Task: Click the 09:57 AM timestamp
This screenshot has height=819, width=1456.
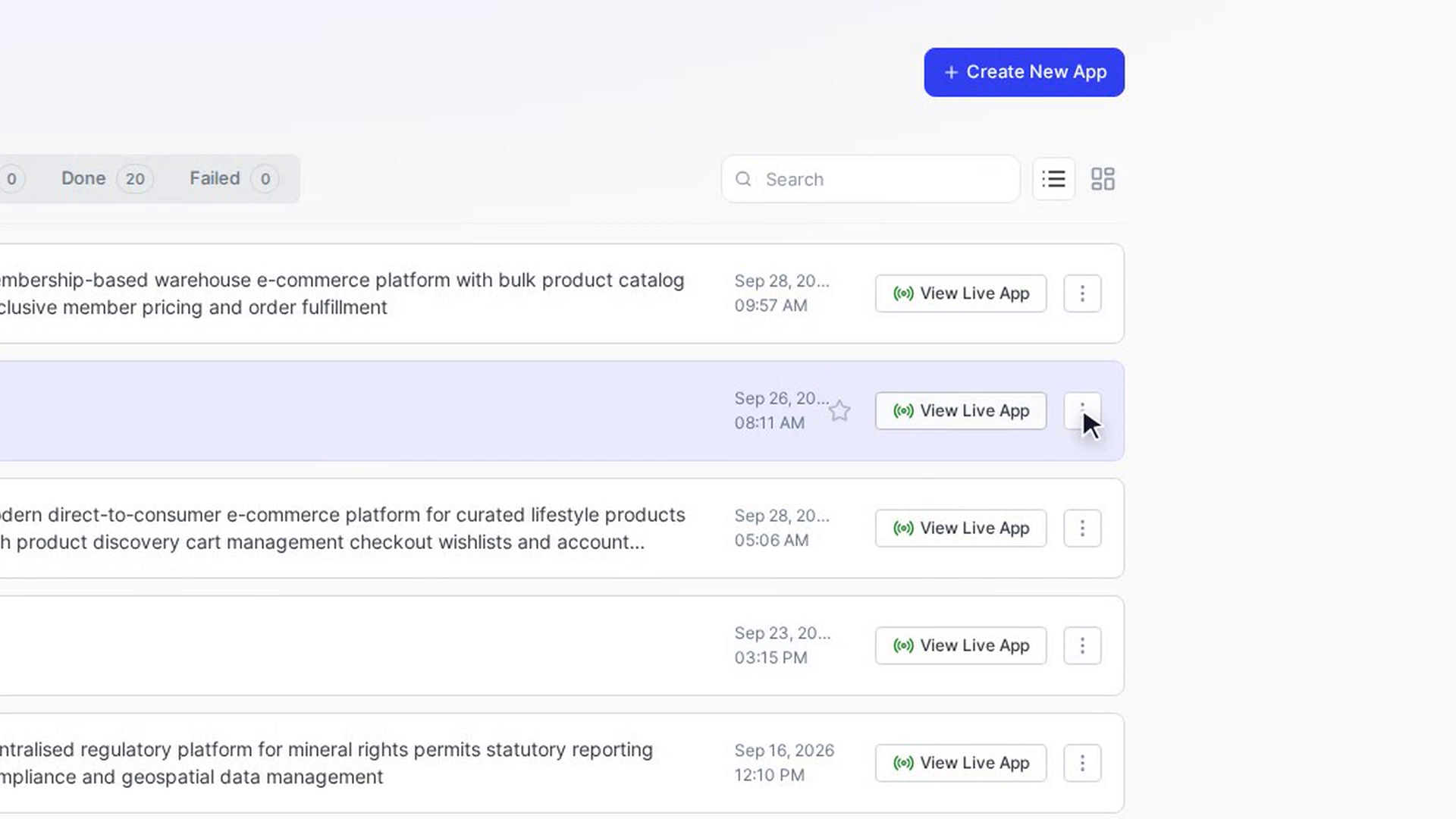Action: tap(770, 306)
